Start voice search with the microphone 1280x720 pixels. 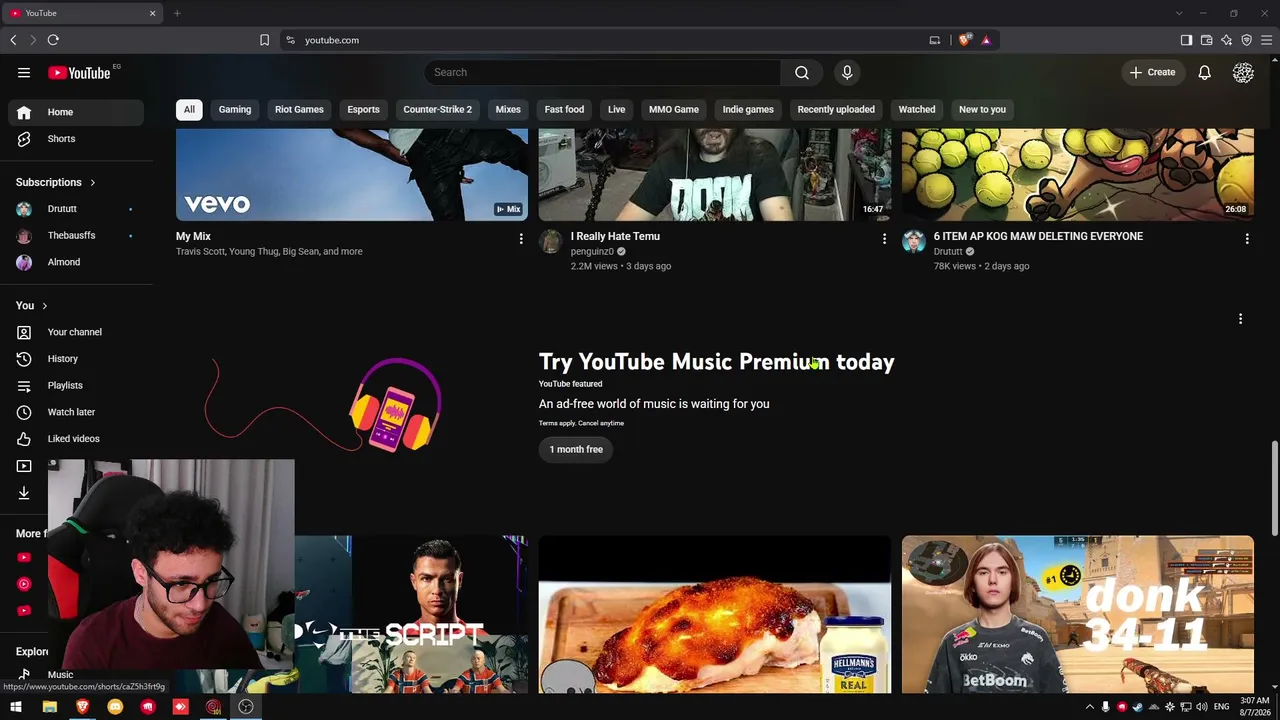[847, 72]
